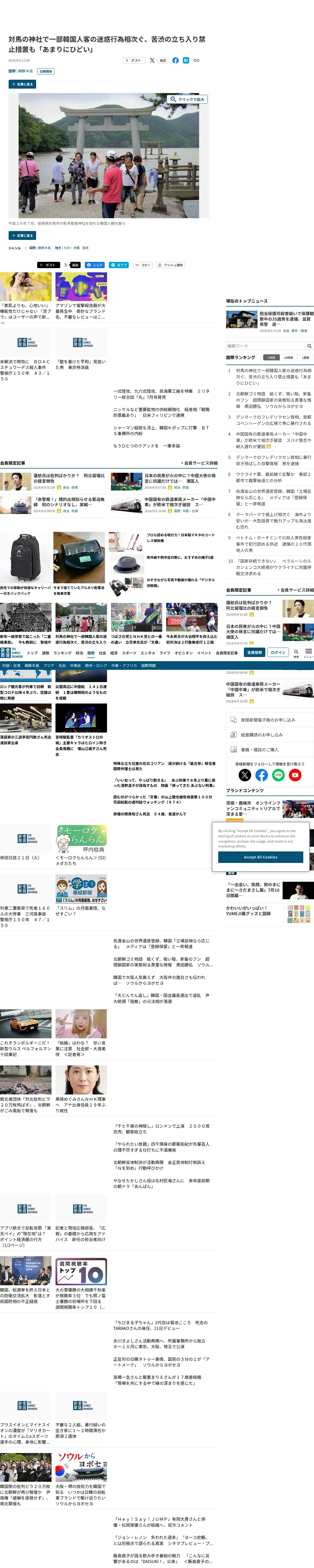Click 朝鮮半島 breadcrumb under the date
Screen dimensions: 314x1568
tap(26, 71)
